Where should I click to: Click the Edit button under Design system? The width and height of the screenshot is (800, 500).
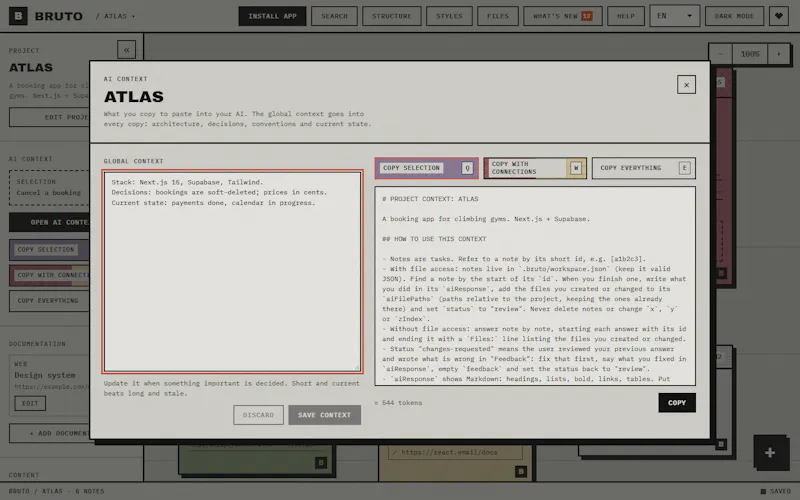click(30, 403)
